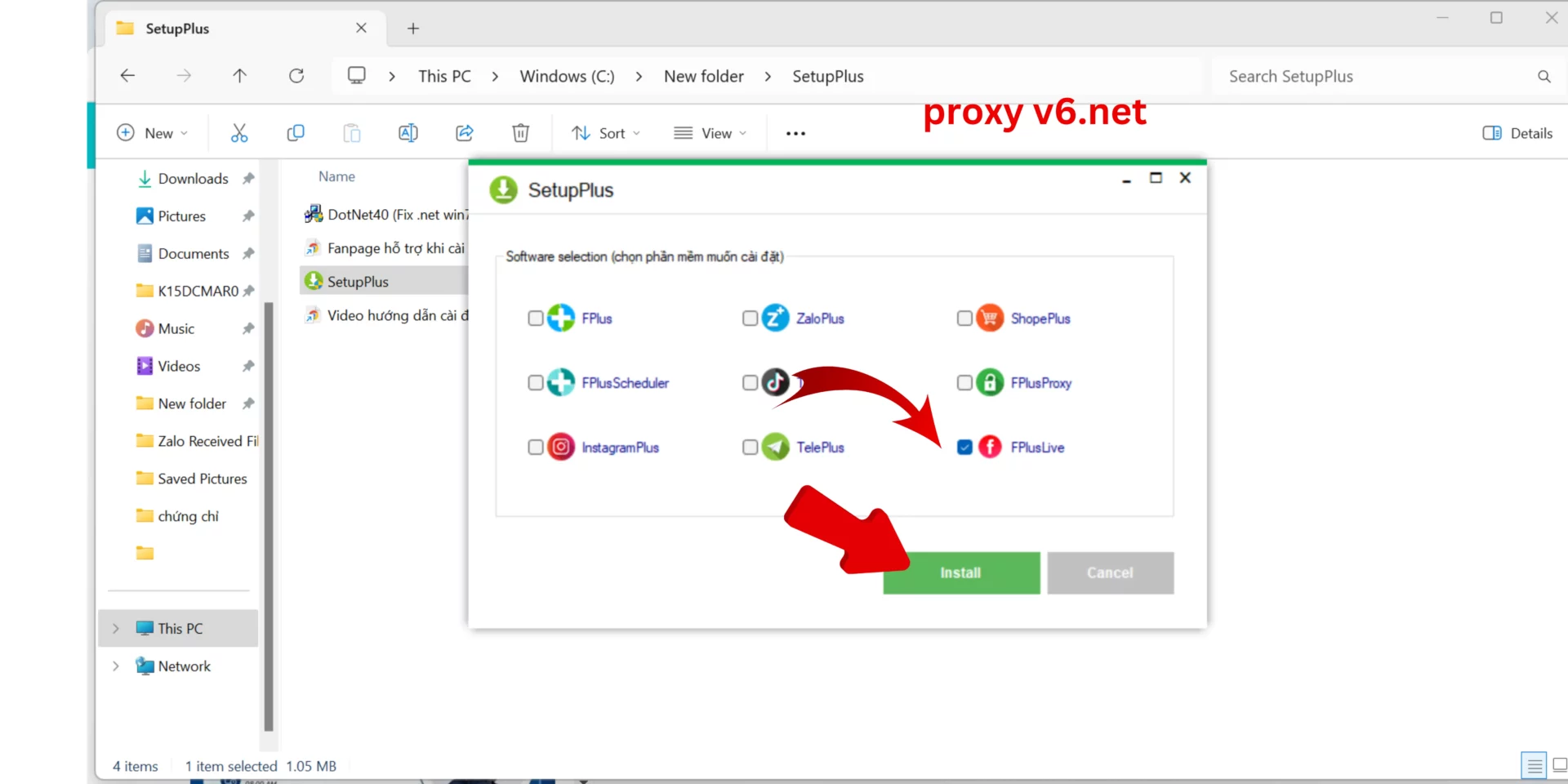The image size is (1568, 784).
Task: Click the Delete trash icon
Action: (x=521, y=133)
